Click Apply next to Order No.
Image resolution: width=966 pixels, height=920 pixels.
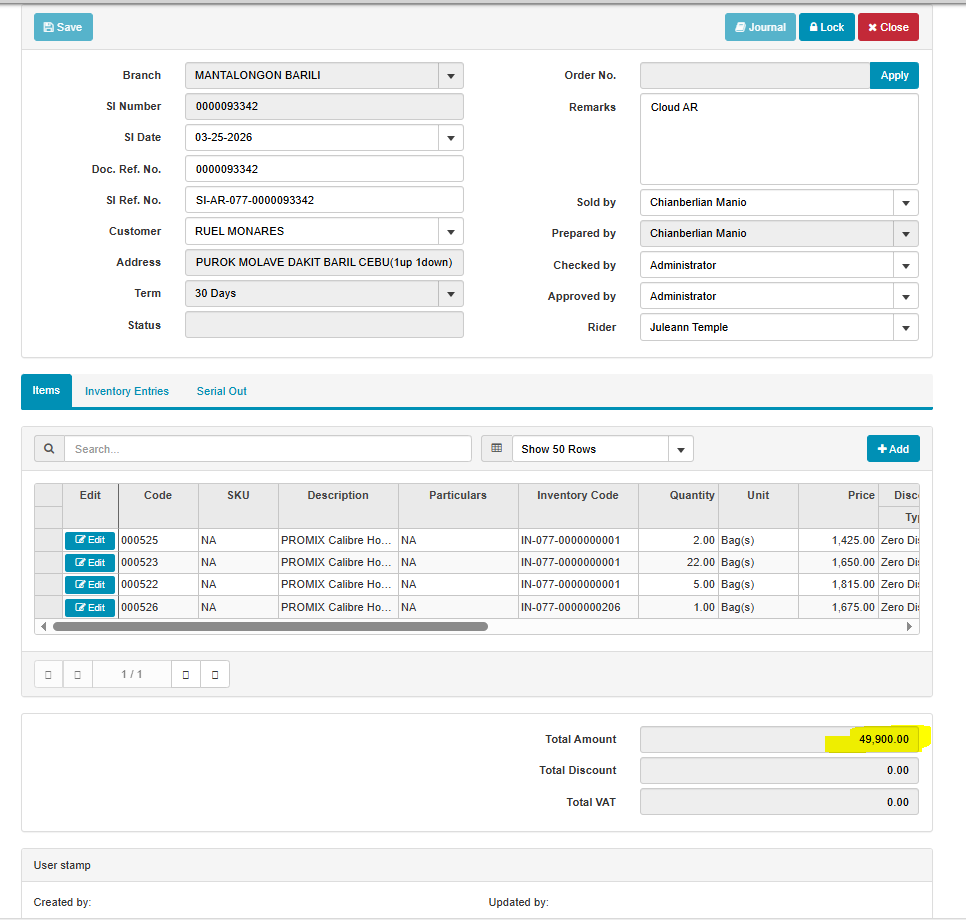point(894,75)
